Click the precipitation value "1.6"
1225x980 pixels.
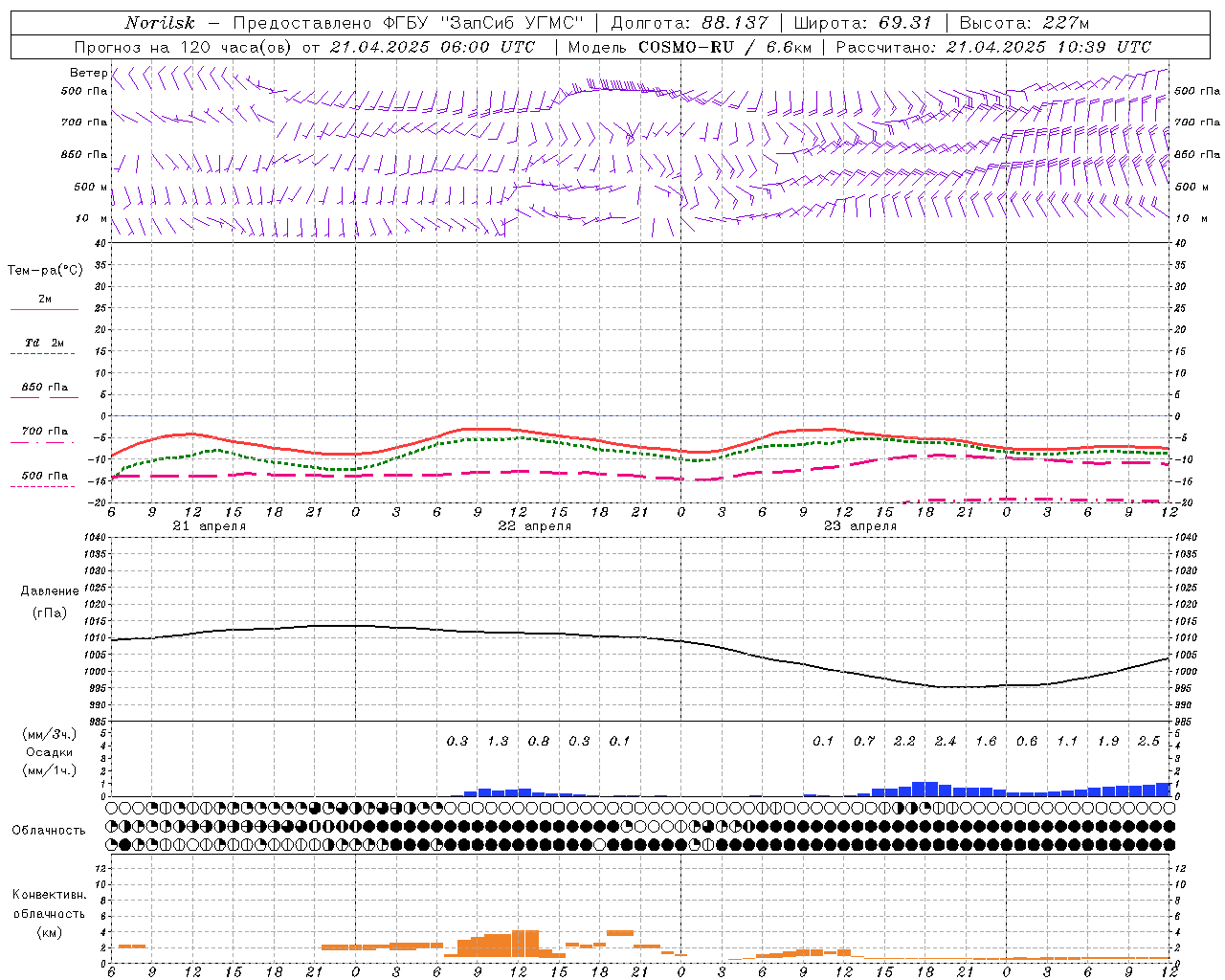pyautogui.click(x=986, y=741)
